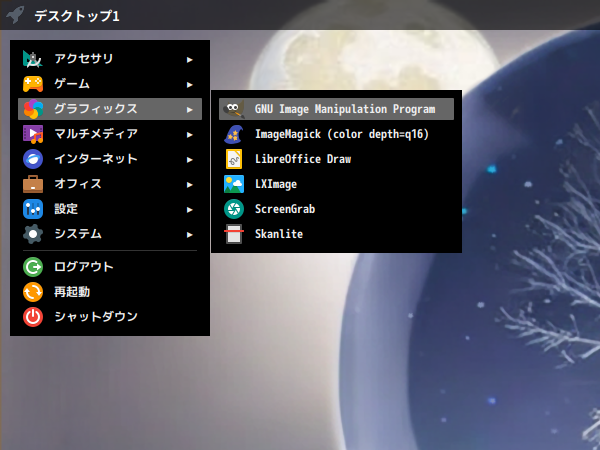Open the オフィス menu label
600x450 pixels.
pyautogui.click(x=78, y=184)
